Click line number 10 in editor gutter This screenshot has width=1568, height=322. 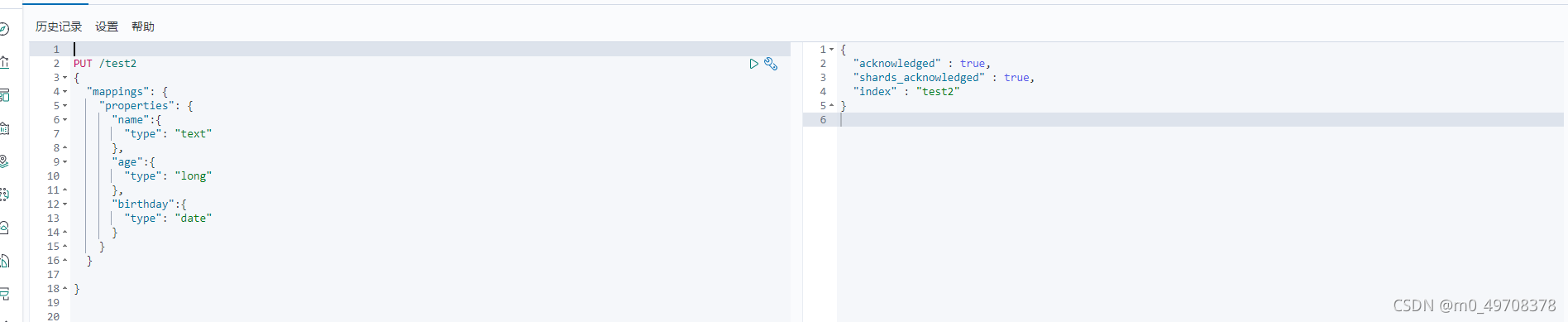click(53, 176)
